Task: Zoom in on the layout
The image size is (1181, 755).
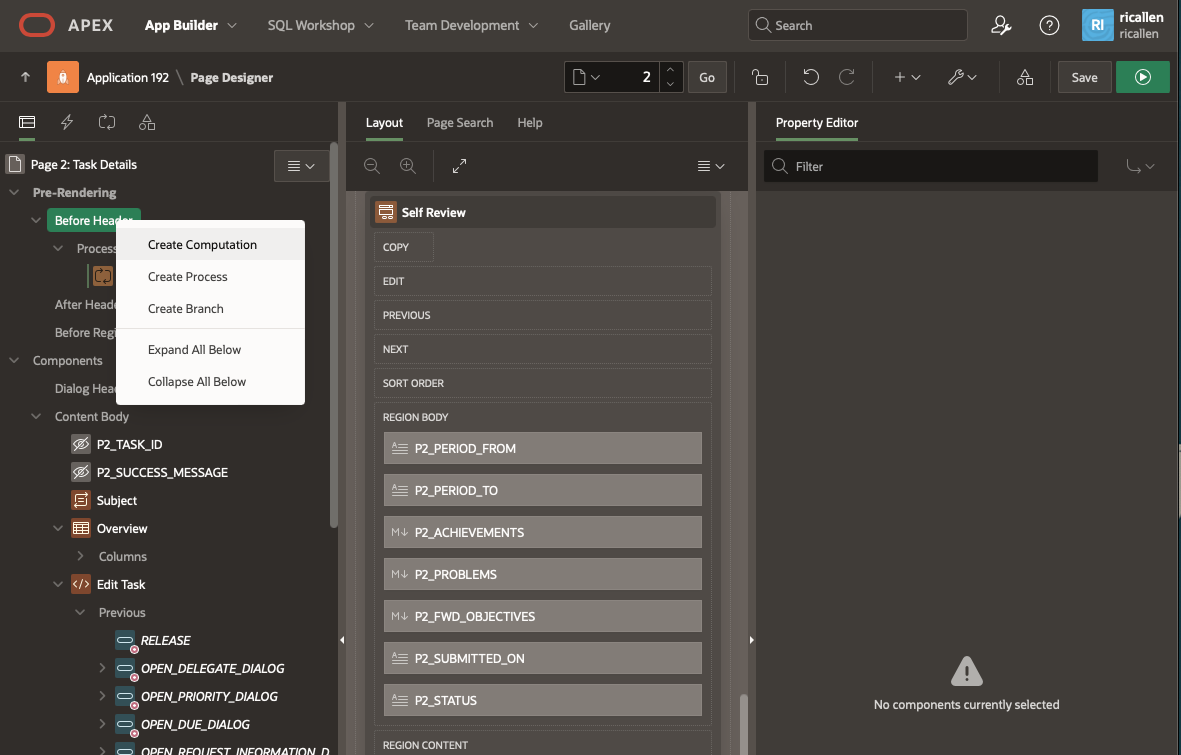Action: (x=407, y=166)
